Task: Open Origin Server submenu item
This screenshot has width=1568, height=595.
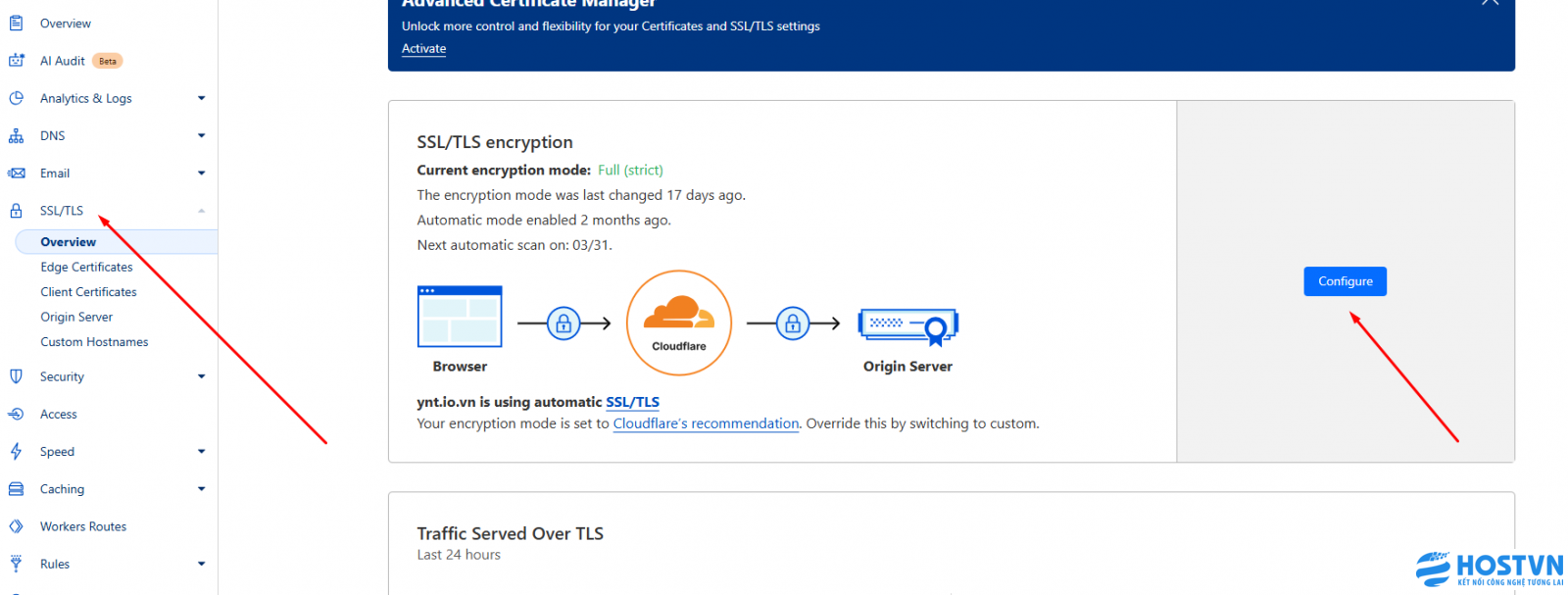Action: [x=76, y=317]
